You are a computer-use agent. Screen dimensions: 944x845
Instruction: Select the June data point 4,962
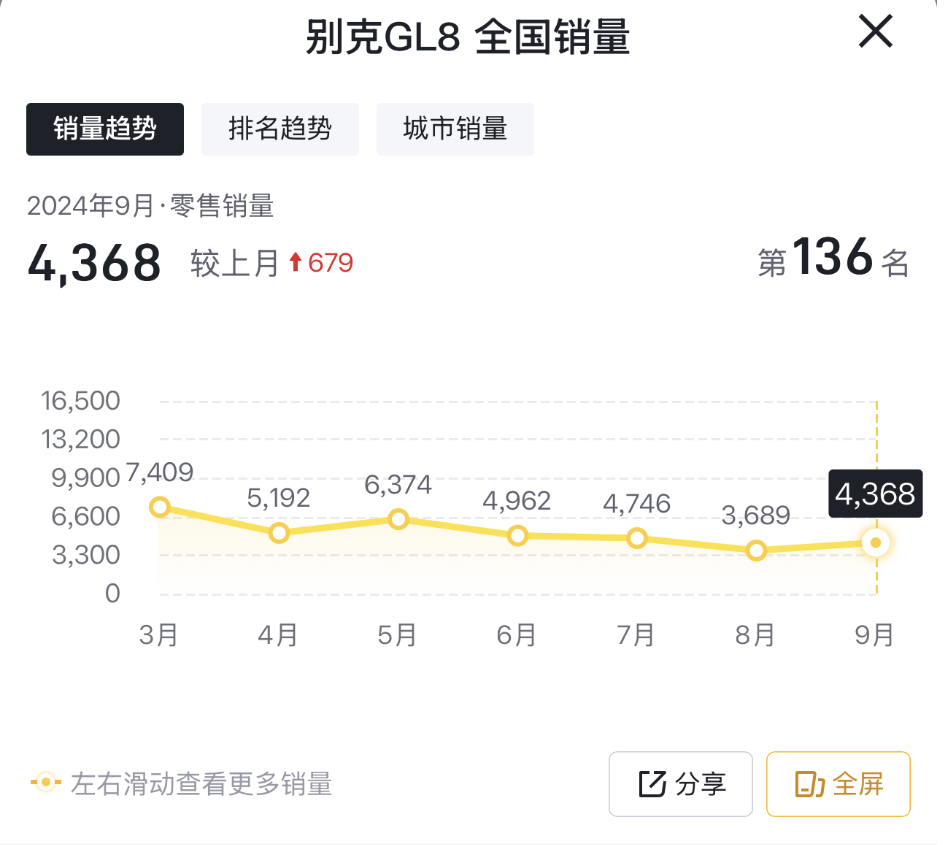[517, 536]
